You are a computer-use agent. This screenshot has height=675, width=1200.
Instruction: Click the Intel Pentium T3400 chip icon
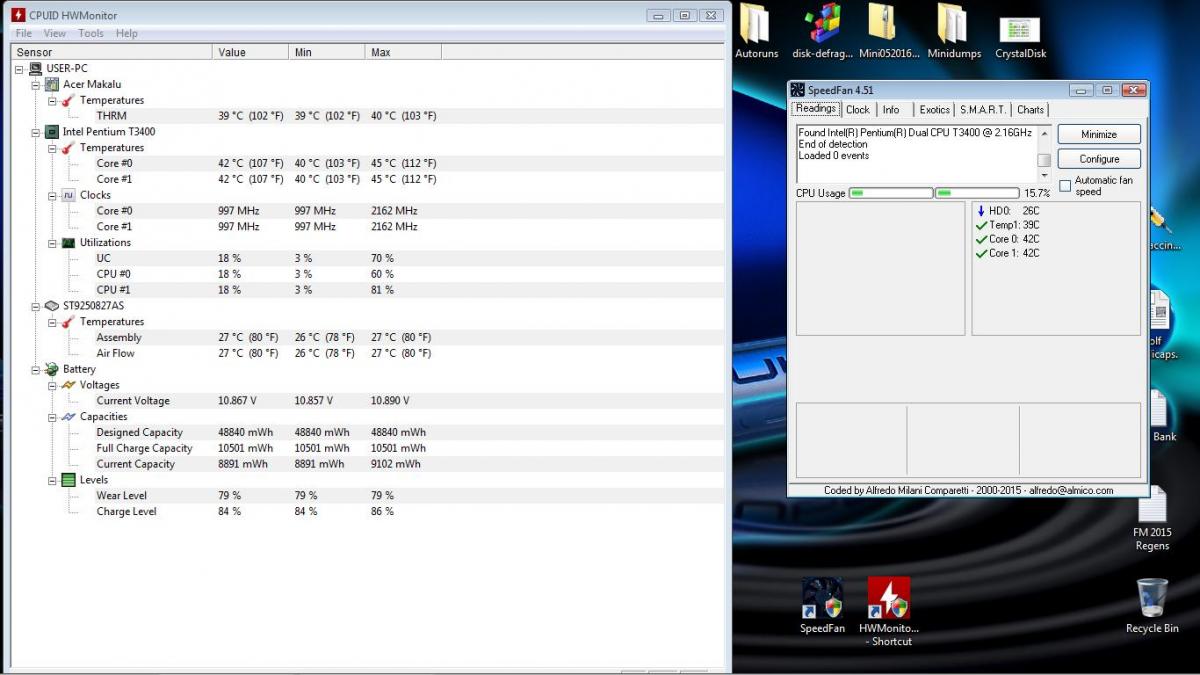pyautogui.click(x=52, y=131)
